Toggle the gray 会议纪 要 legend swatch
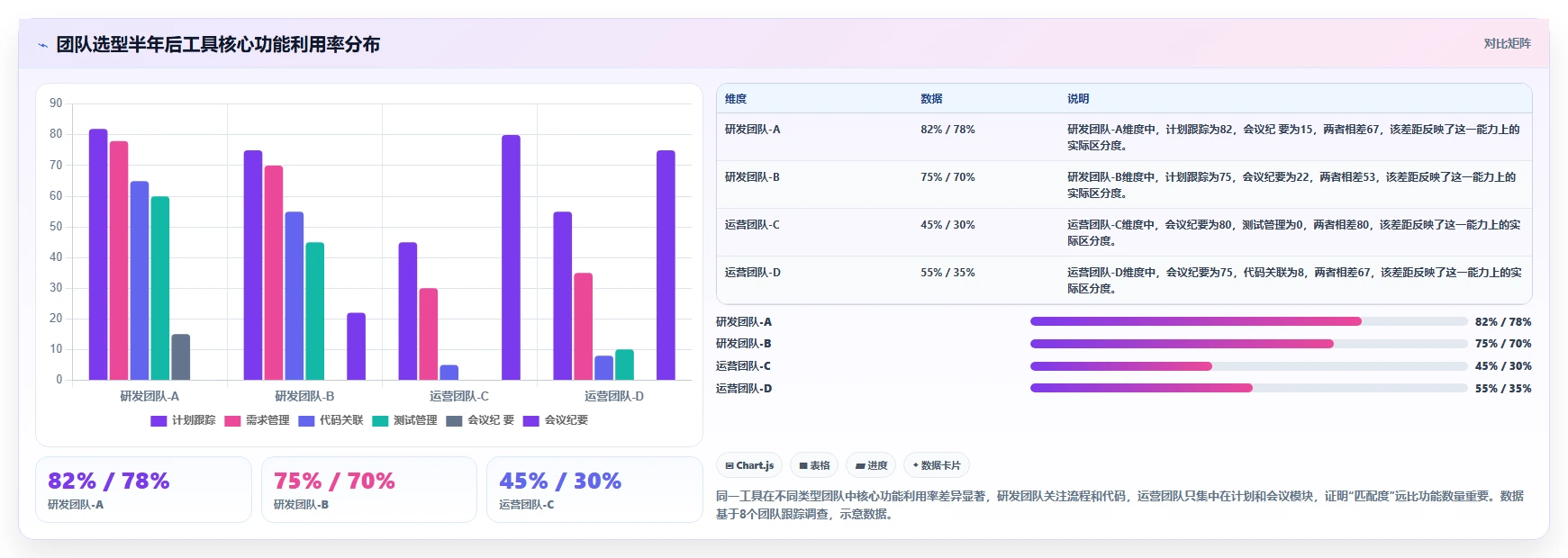The width and height of the screenshot is (1568, 558). coord(454,420)
